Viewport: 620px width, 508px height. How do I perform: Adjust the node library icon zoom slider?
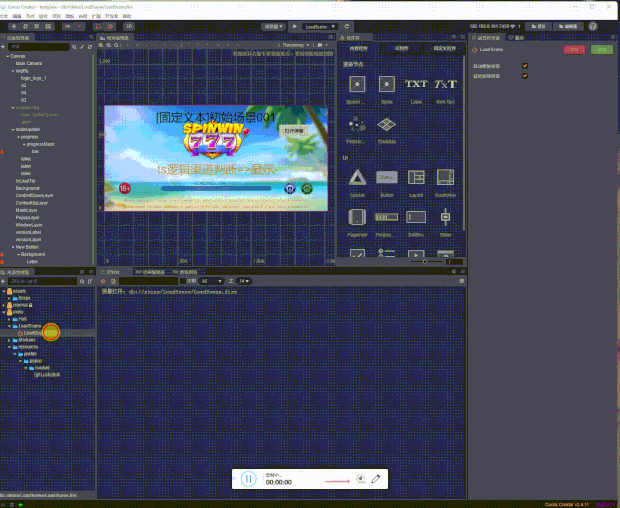(425, 262)
